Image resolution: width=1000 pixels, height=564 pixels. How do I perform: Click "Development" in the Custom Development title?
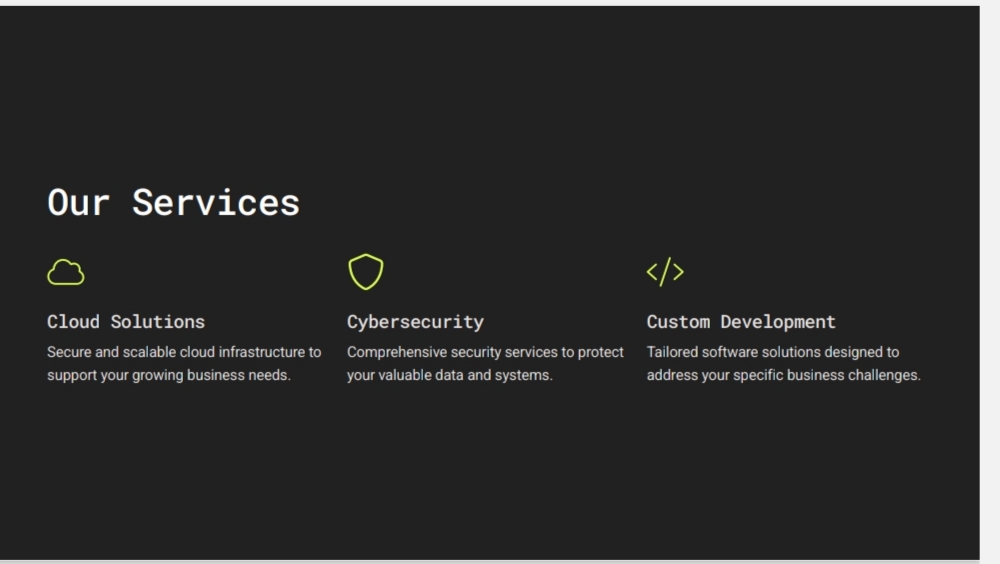click(778, 322)
